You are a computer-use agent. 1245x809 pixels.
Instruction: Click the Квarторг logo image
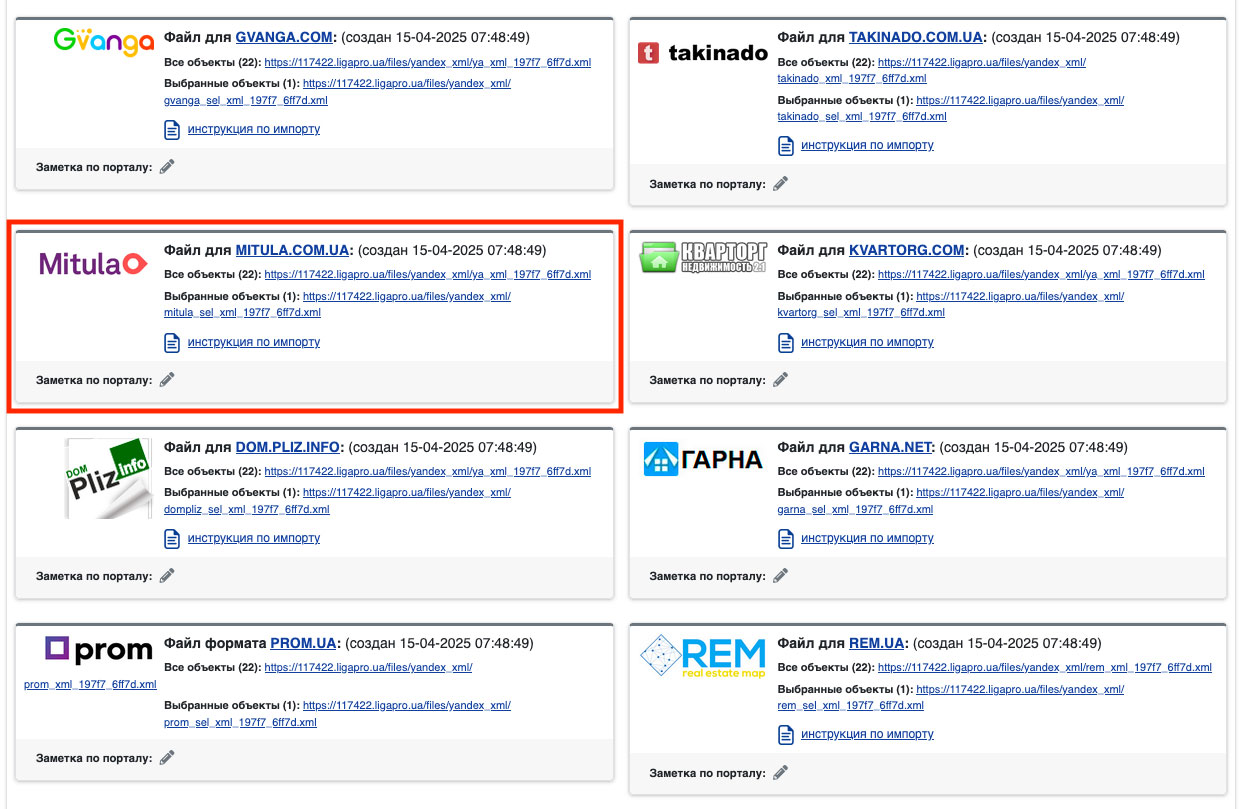click(702, 257)
